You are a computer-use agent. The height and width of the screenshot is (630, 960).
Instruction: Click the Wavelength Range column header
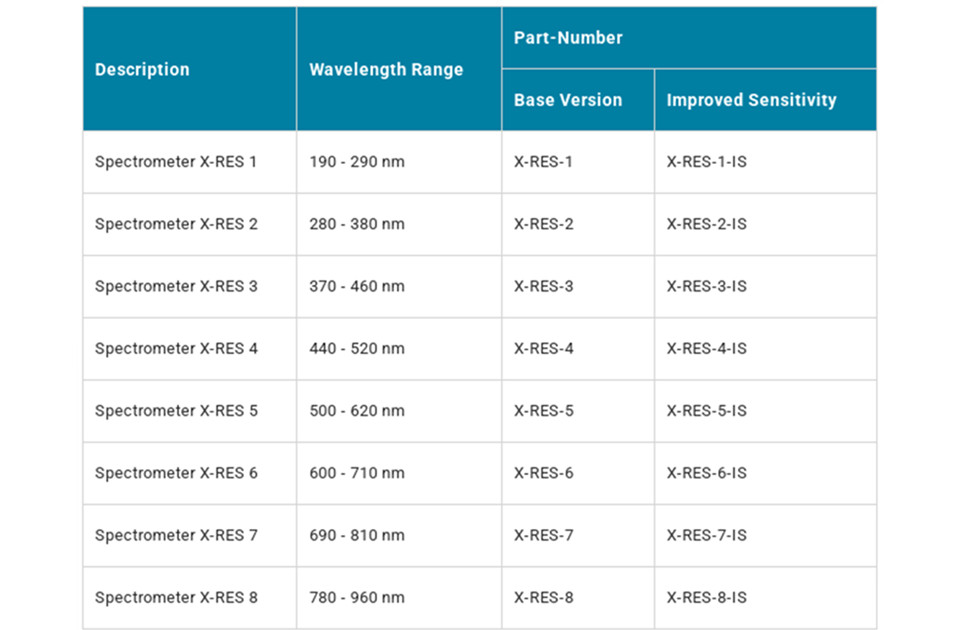(386, 70)
